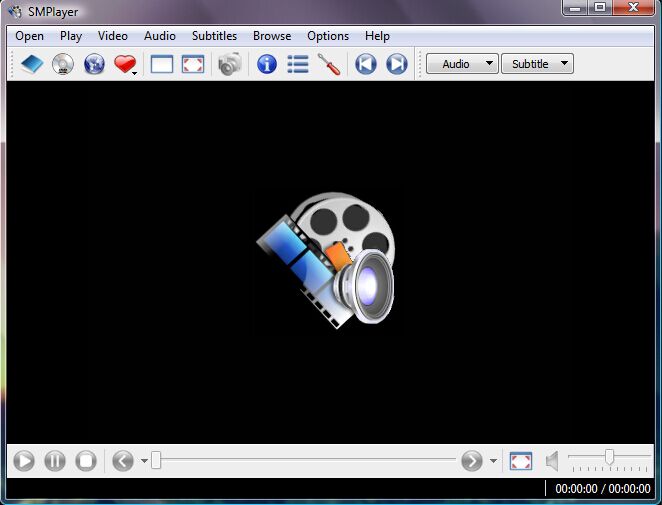662x505 pixels.
Task: Open preferences with the tools icon
Action: tap(329, 65)
